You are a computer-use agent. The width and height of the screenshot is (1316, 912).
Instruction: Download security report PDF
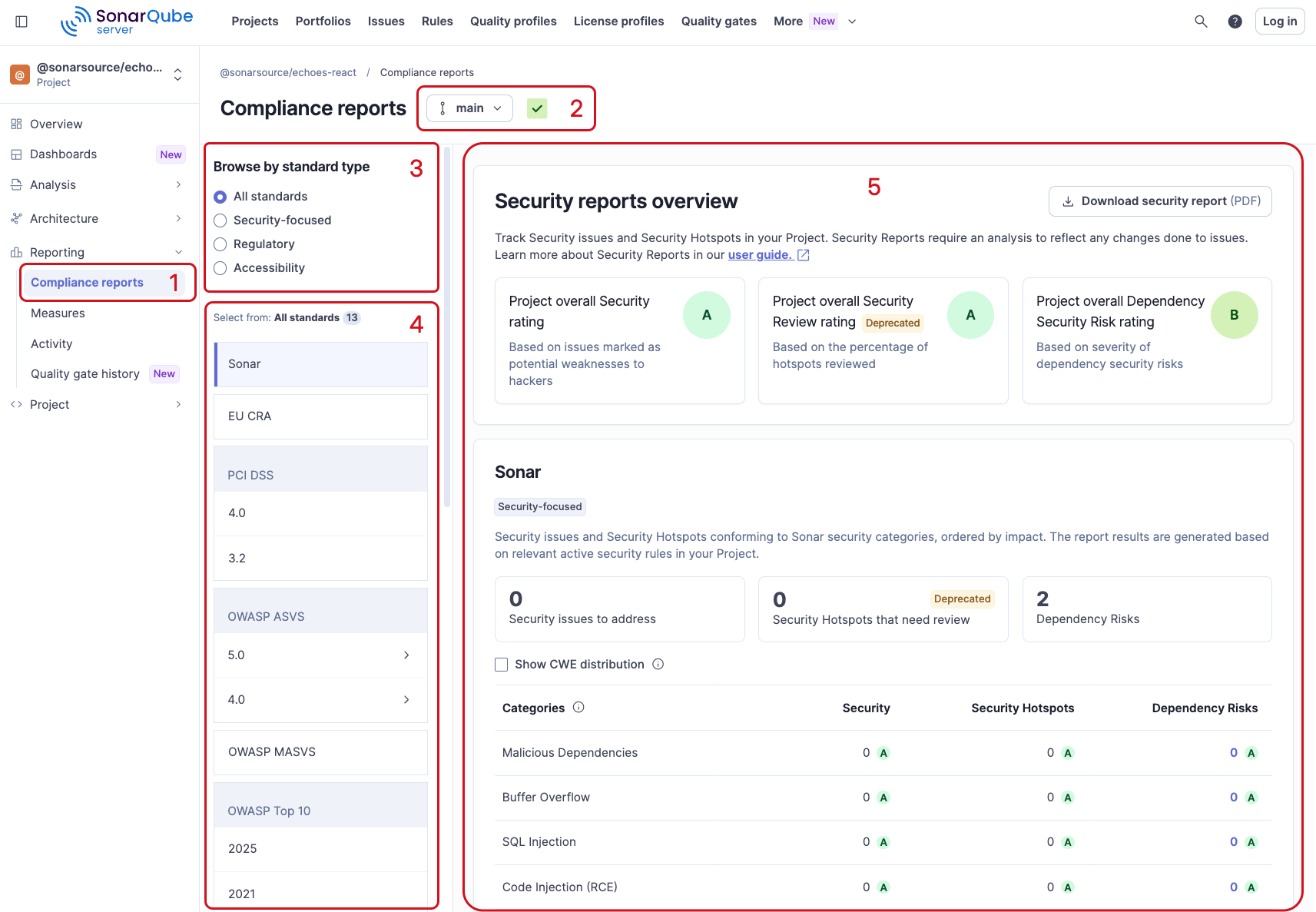pyautogui.click(x=1160, y=201)
